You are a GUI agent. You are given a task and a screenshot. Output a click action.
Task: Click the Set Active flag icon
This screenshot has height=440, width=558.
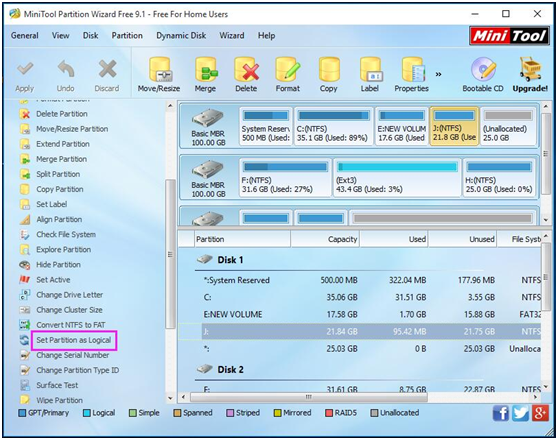[x=25, y=280]
